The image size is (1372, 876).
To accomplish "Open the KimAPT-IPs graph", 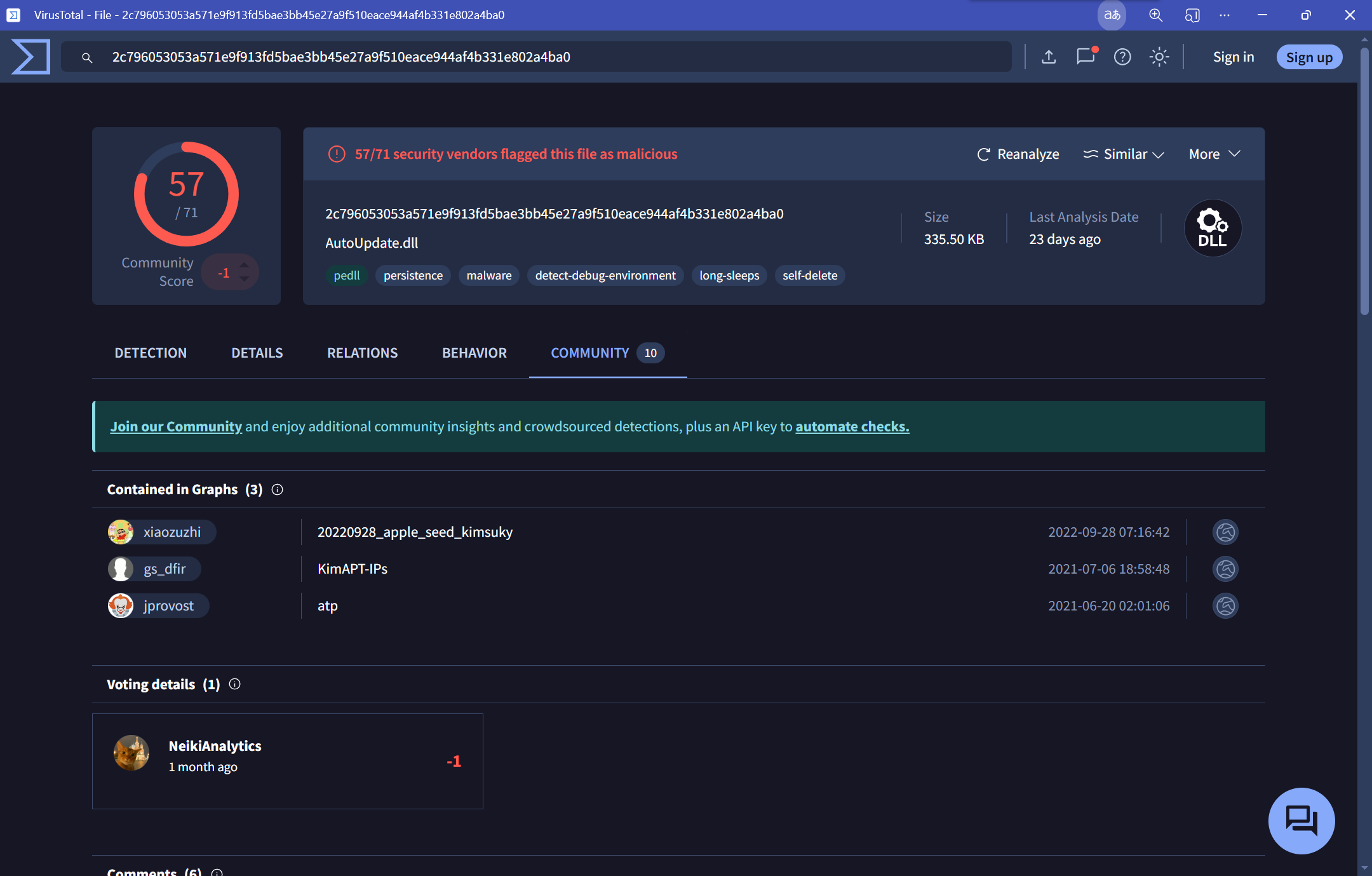I will tap(353, 569).
